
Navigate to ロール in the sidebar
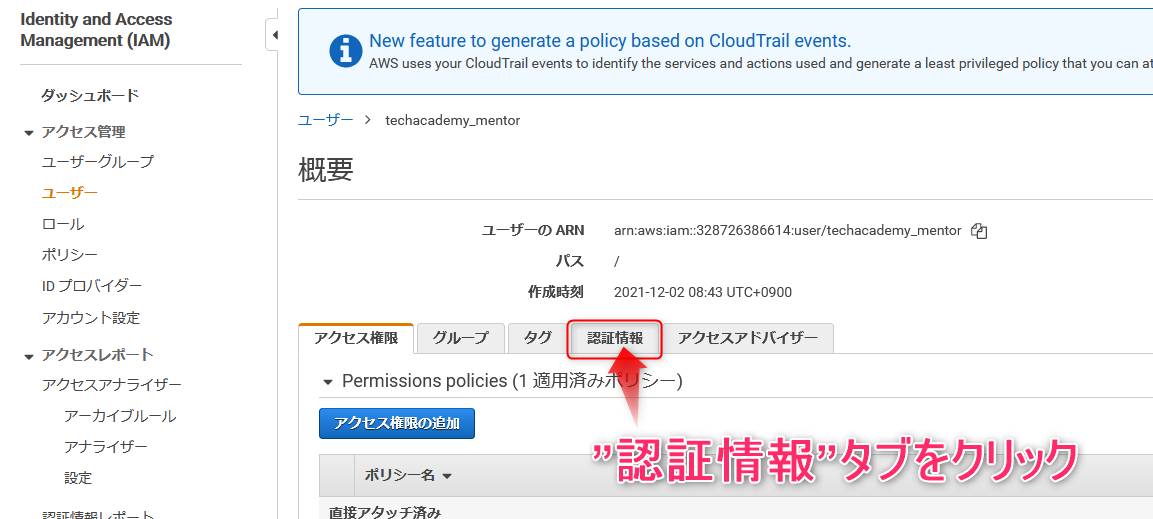pyautogui.click(x=63, y=224)
